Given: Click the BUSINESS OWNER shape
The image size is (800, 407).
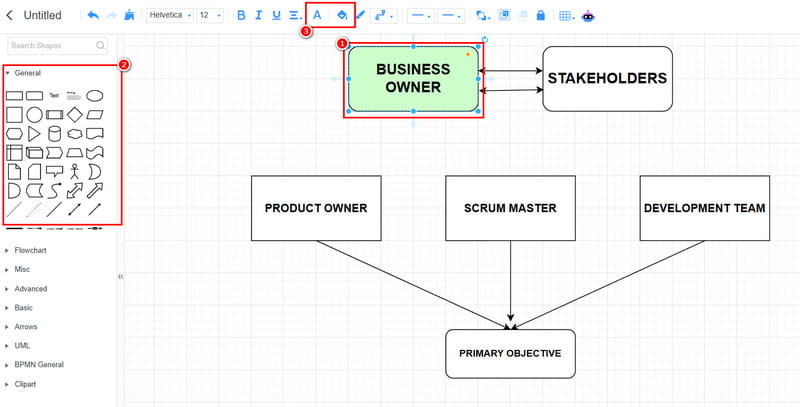Looking at the screenshot, I should point(413,79).
